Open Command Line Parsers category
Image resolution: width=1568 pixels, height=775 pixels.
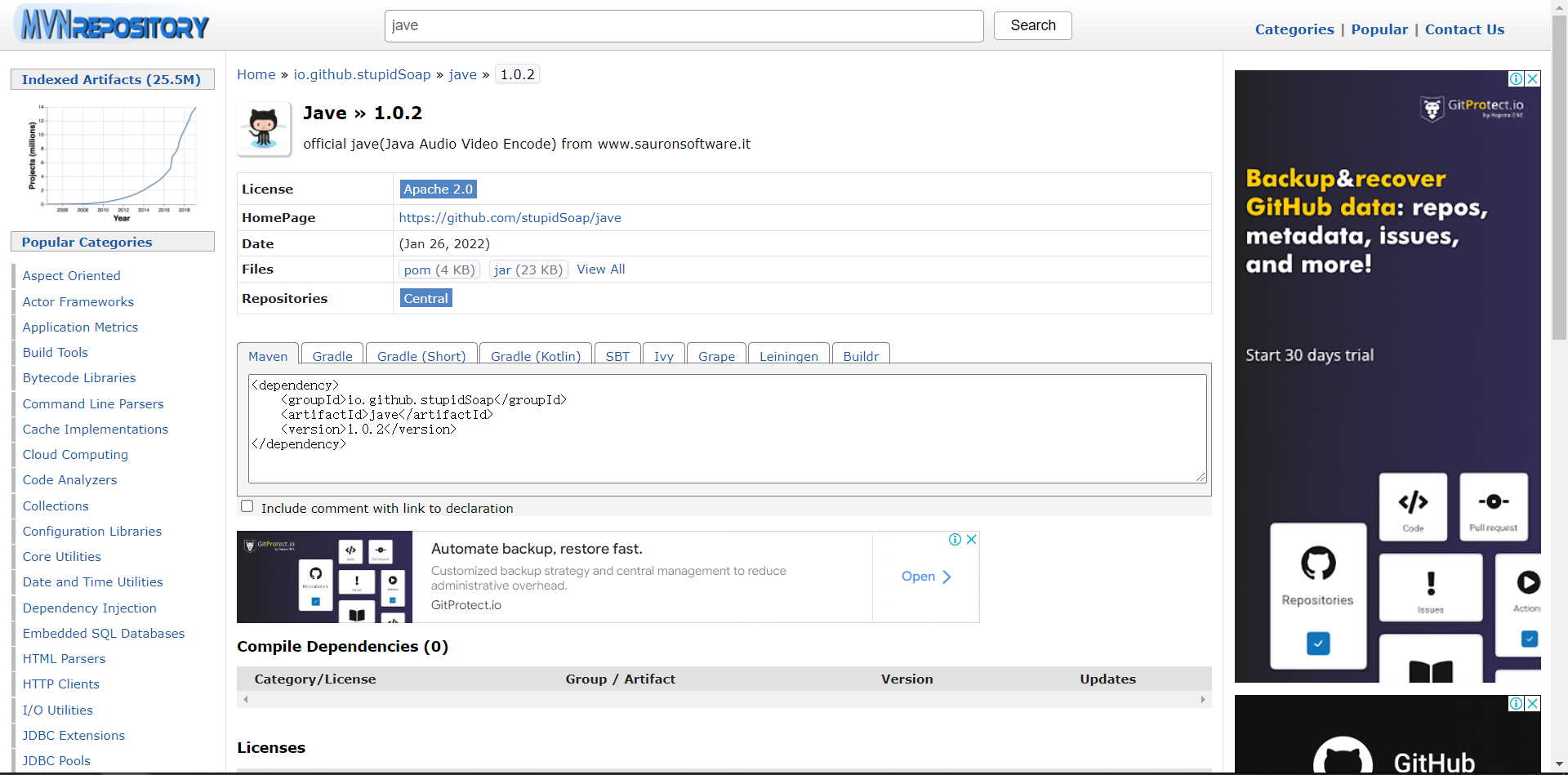[93, 403]
